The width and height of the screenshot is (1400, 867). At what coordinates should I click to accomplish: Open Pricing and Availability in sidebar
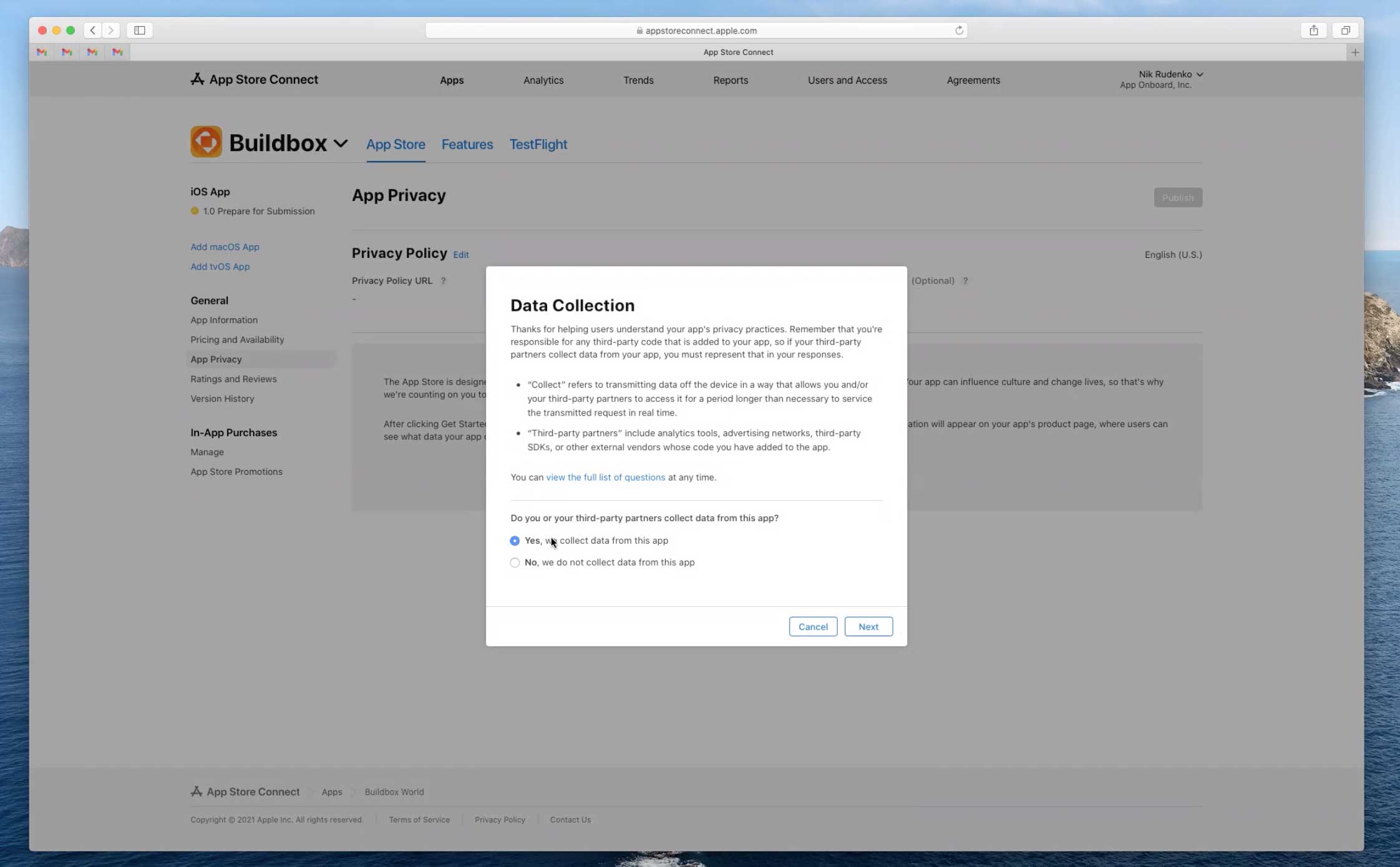(237, 340)
